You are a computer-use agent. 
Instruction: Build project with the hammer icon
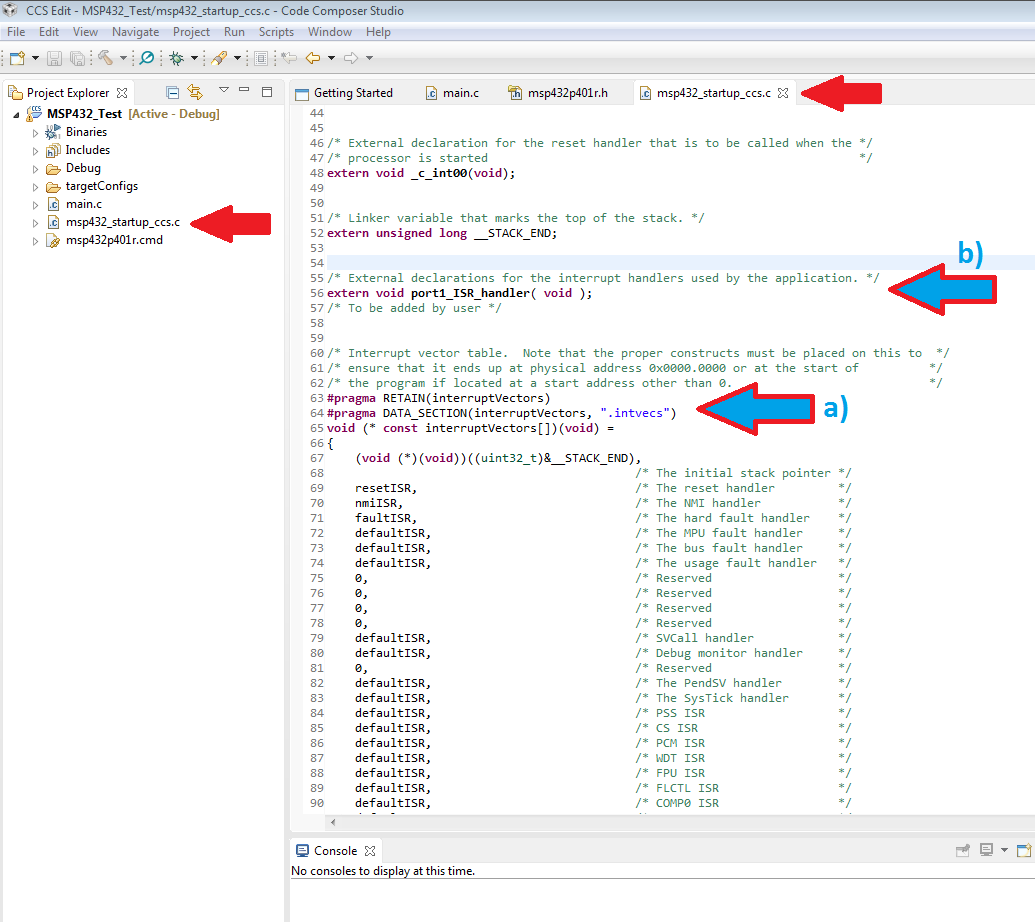pos(106,58)
